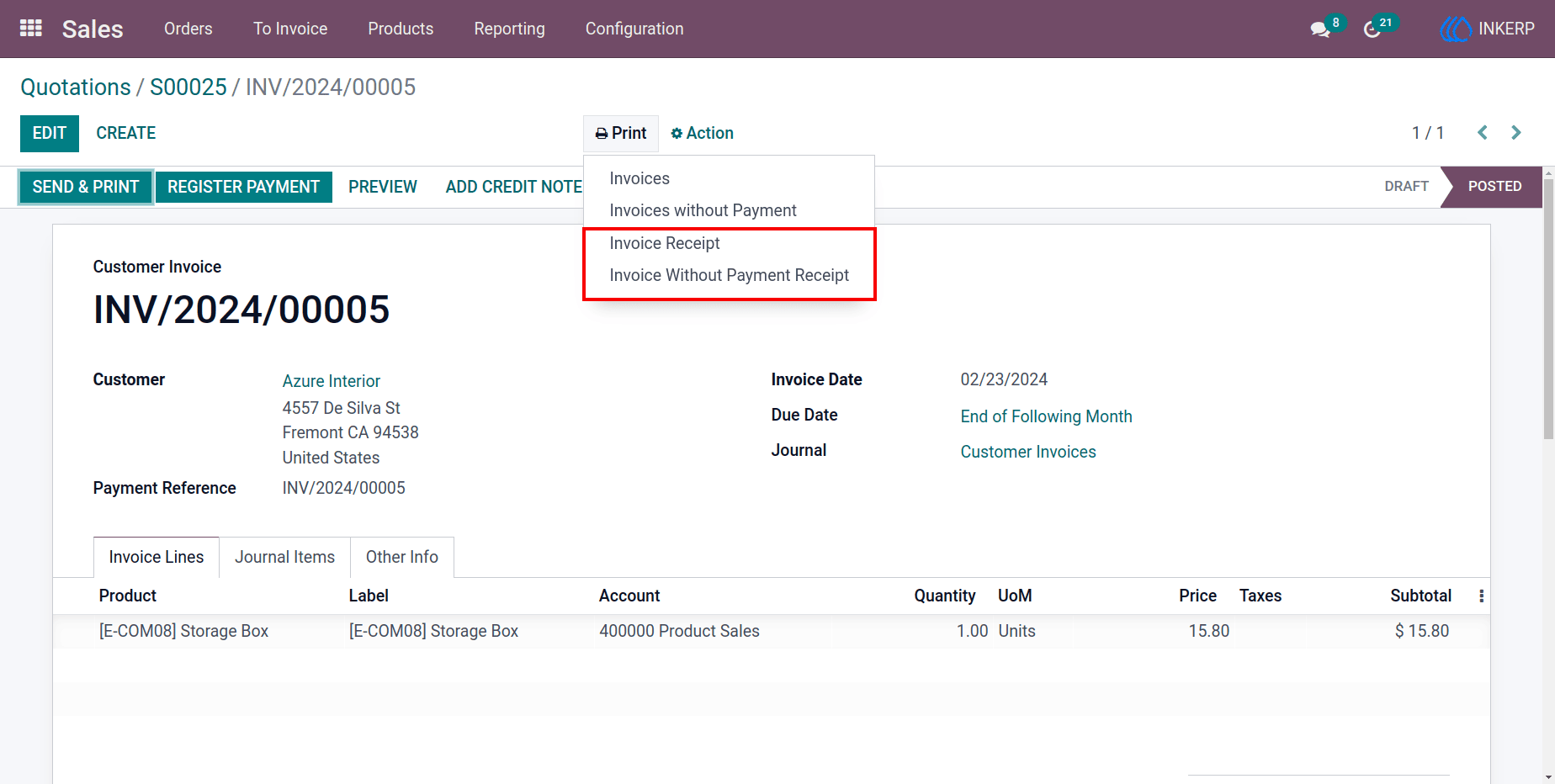Viewport: 1555px width, 784px height.
Task: Open the Action dropdown menu
Action: (x=702, y=133)
